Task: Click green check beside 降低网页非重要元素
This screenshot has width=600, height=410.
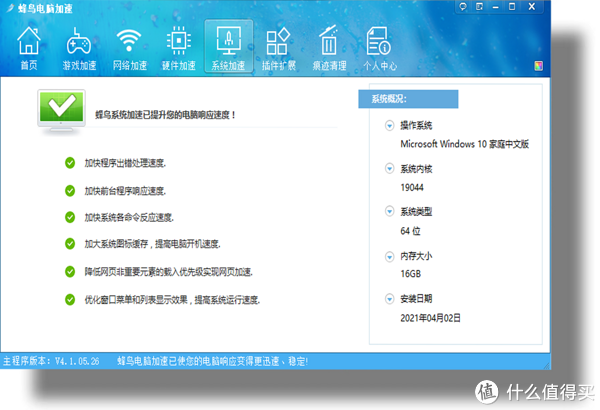Action: (70, 271)
